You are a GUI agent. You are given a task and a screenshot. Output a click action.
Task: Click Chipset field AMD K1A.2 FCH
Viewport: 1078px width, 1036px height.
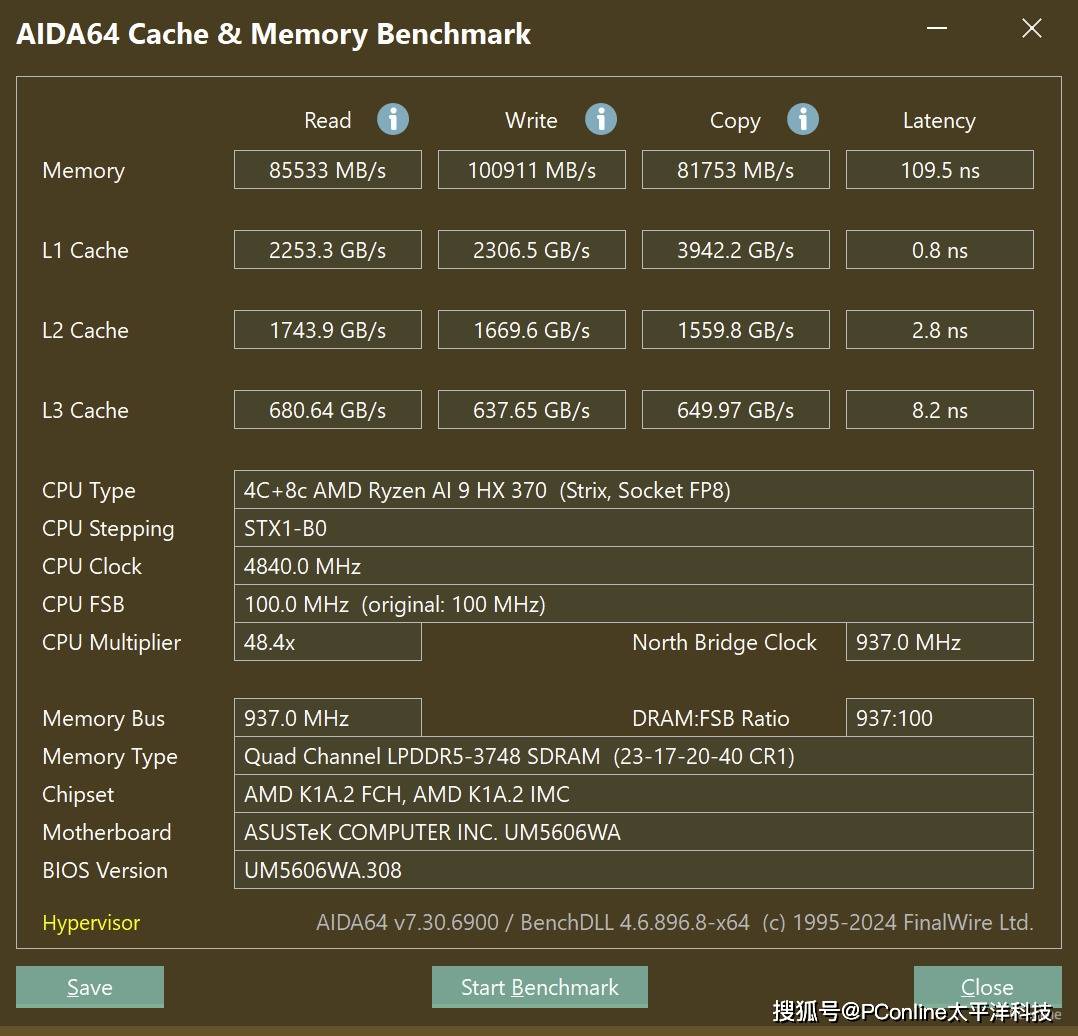coord(634,794)
